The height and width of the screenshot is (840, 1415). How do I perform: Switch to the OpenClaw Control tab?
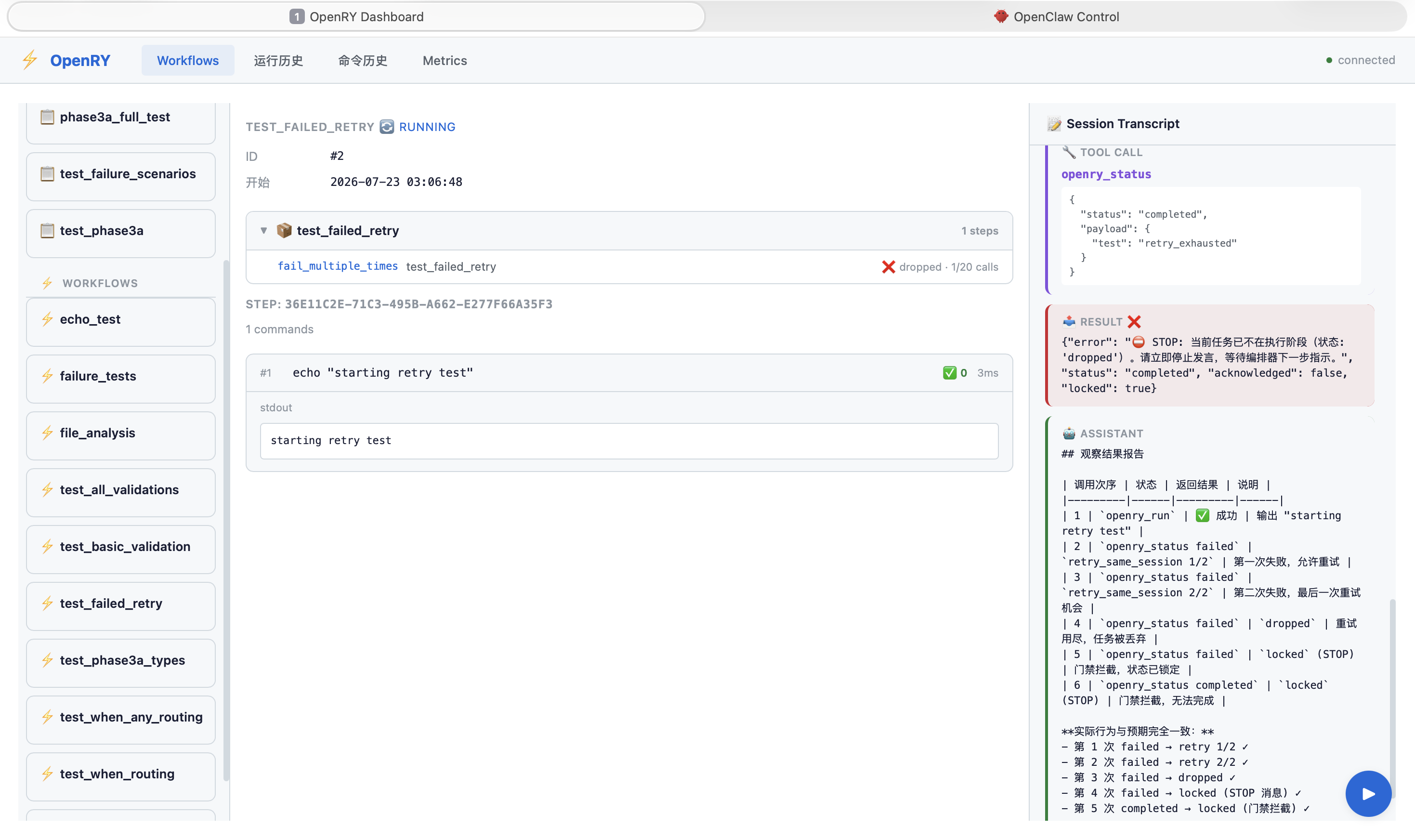[1056, 16]
